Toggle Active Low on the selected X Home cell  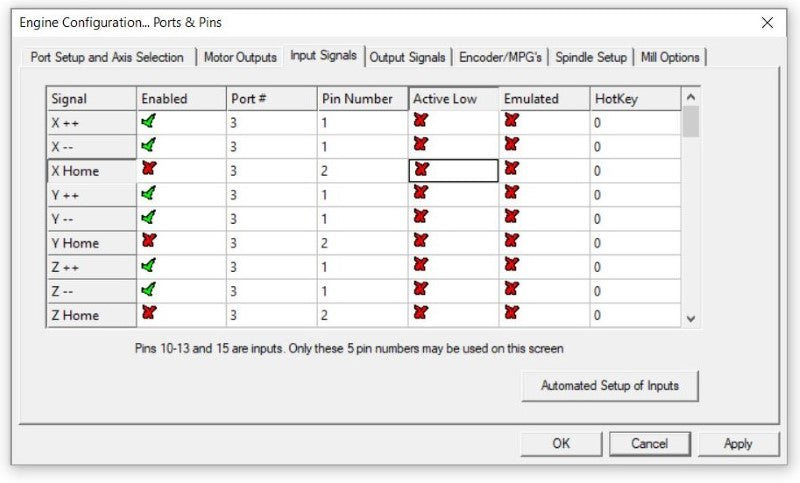pyautogui.click(x=421, y=170)
